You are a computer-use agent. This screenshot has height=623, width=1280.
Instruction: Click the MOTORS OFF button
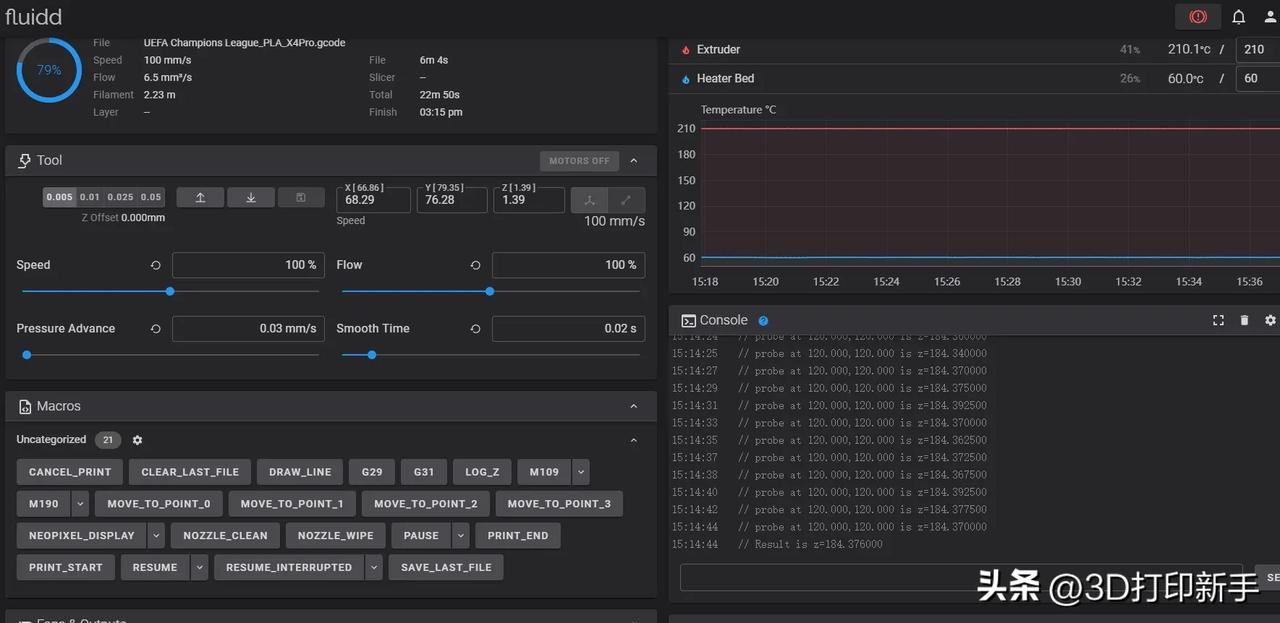coord(579,161)
